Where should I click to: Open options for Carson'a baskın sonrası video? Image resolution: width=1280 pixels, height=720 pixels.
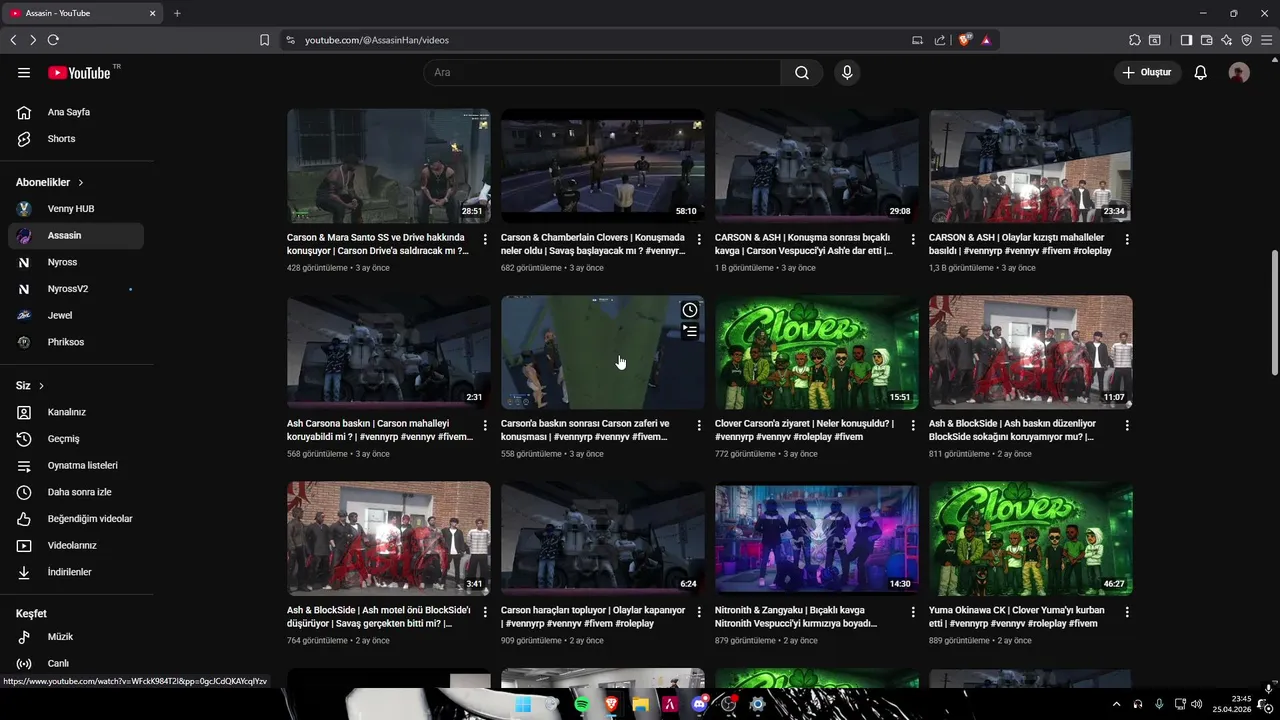(699, 426)
